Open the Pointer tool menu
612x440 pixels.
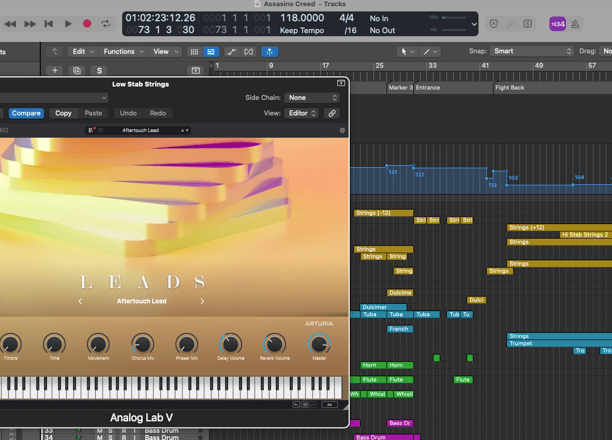407,52
